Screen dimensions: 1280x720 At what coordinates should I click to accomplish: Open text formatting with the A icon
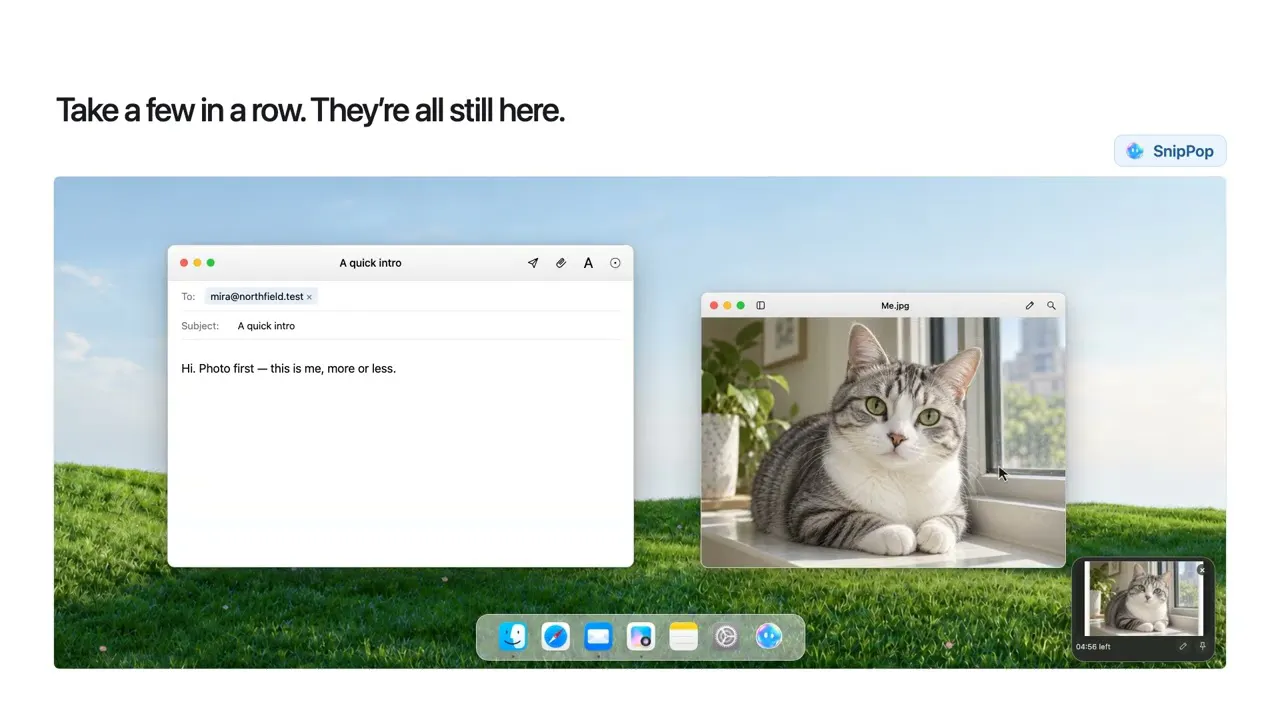(588, 263)
